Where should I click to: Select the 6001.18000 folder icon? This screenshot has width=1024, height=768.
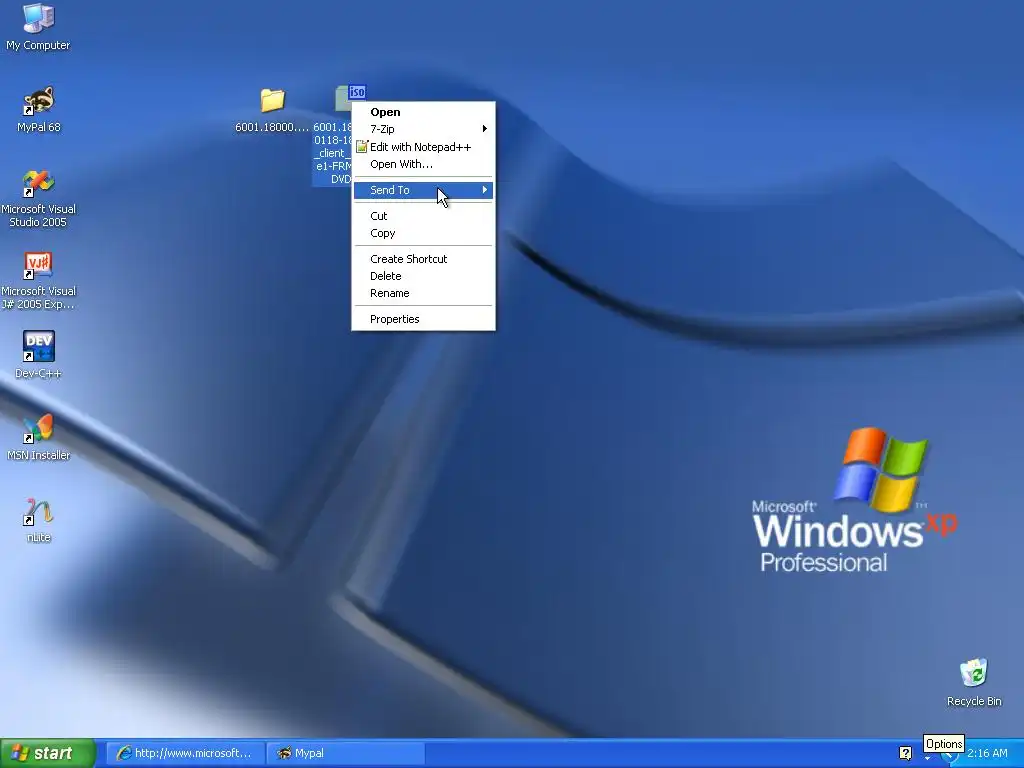tap(272, 100)
